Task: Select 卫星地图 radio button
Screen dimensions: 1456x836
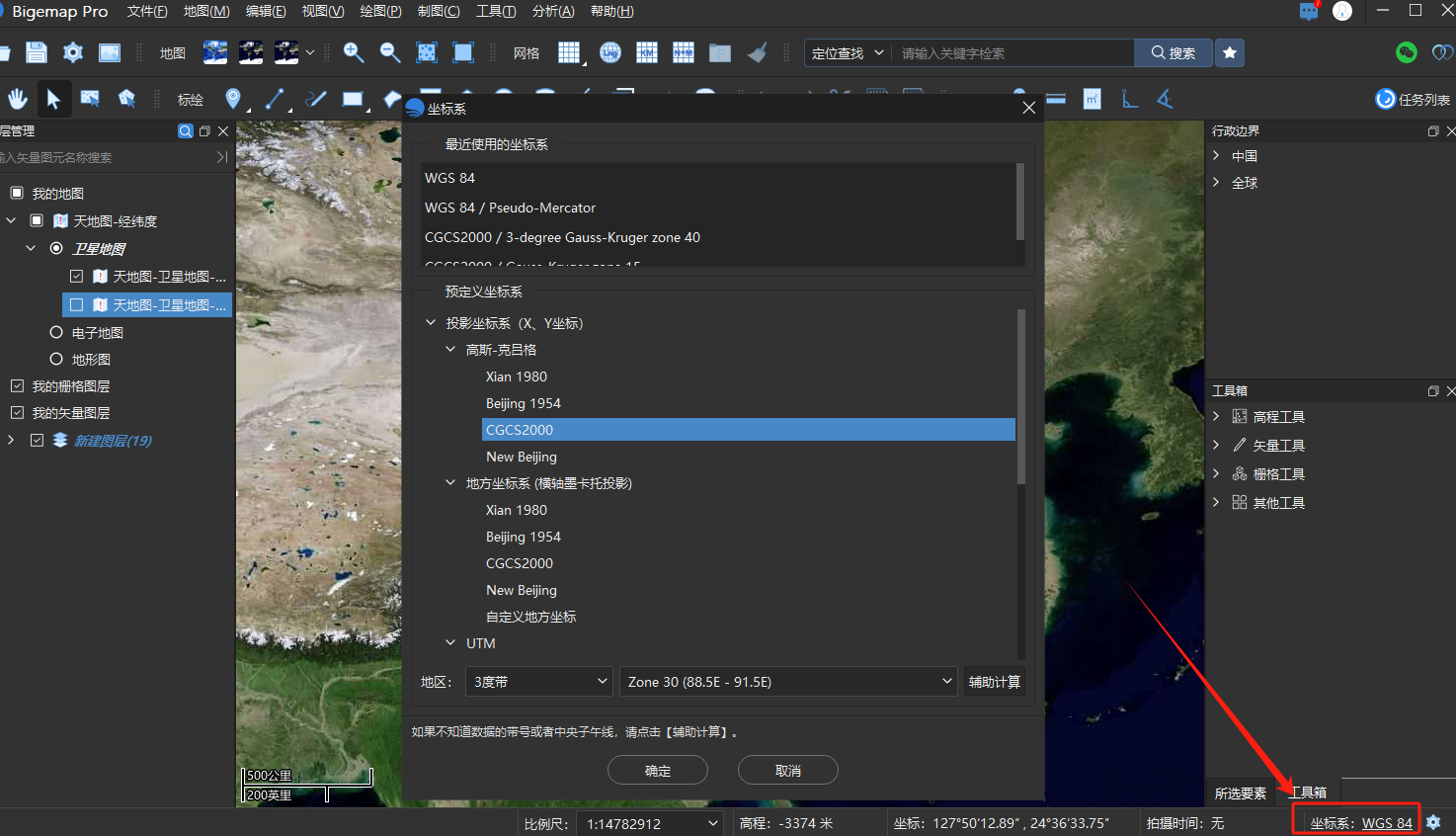Action: (56, 248)
